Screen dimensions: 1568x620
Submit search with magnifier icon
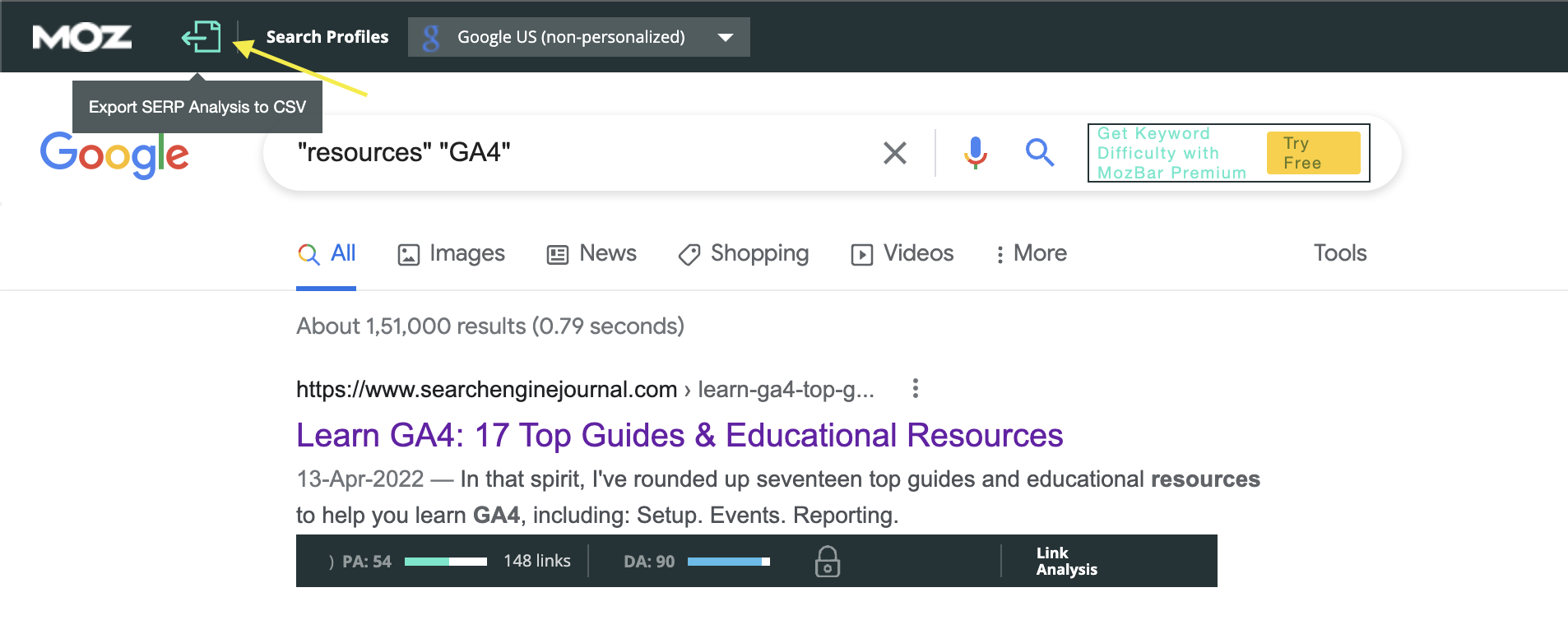pos(1040,153)
